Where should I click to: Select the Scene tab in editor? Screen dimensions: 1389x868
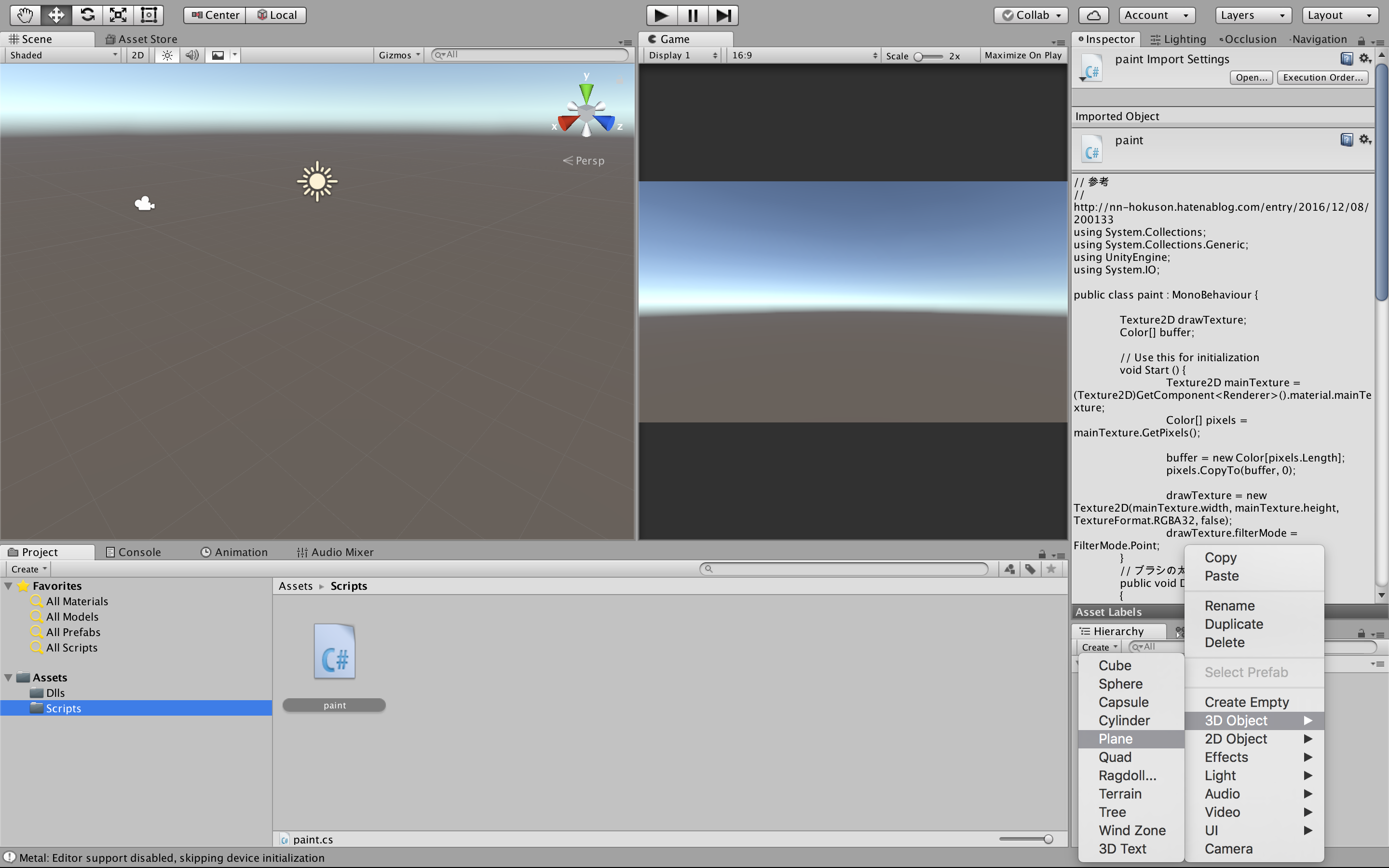(x=35, y=38)
